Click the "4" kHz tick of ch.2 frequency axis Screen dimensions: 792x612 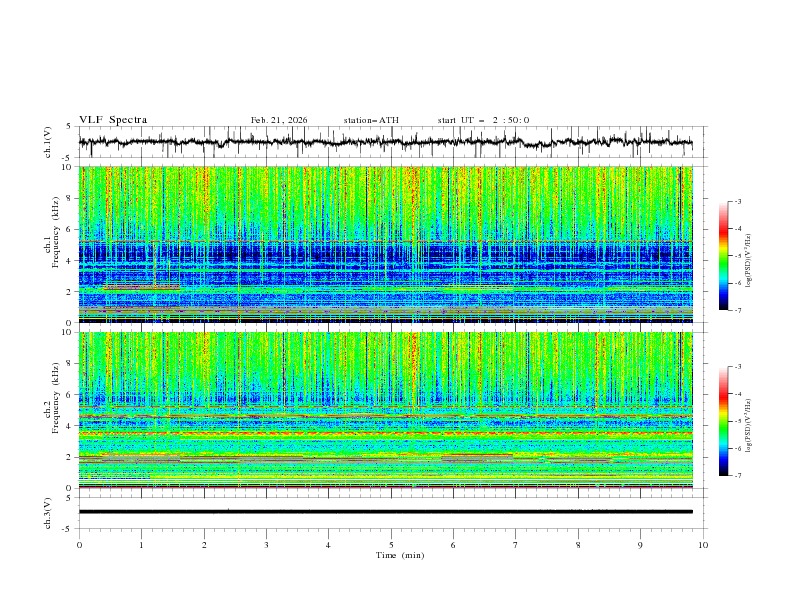pyautogui.click(x=71, y=426)
